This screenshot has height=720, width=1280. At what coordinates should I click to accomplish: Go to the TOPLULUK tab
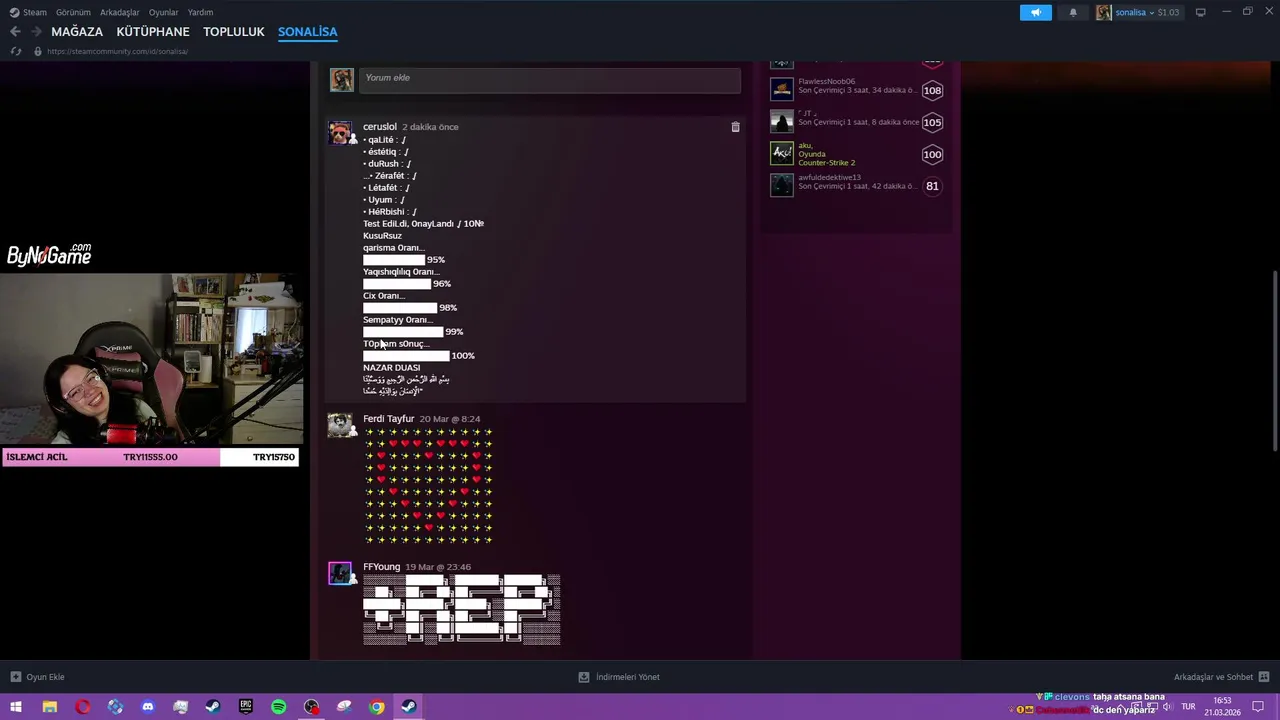tap(234, 32)
